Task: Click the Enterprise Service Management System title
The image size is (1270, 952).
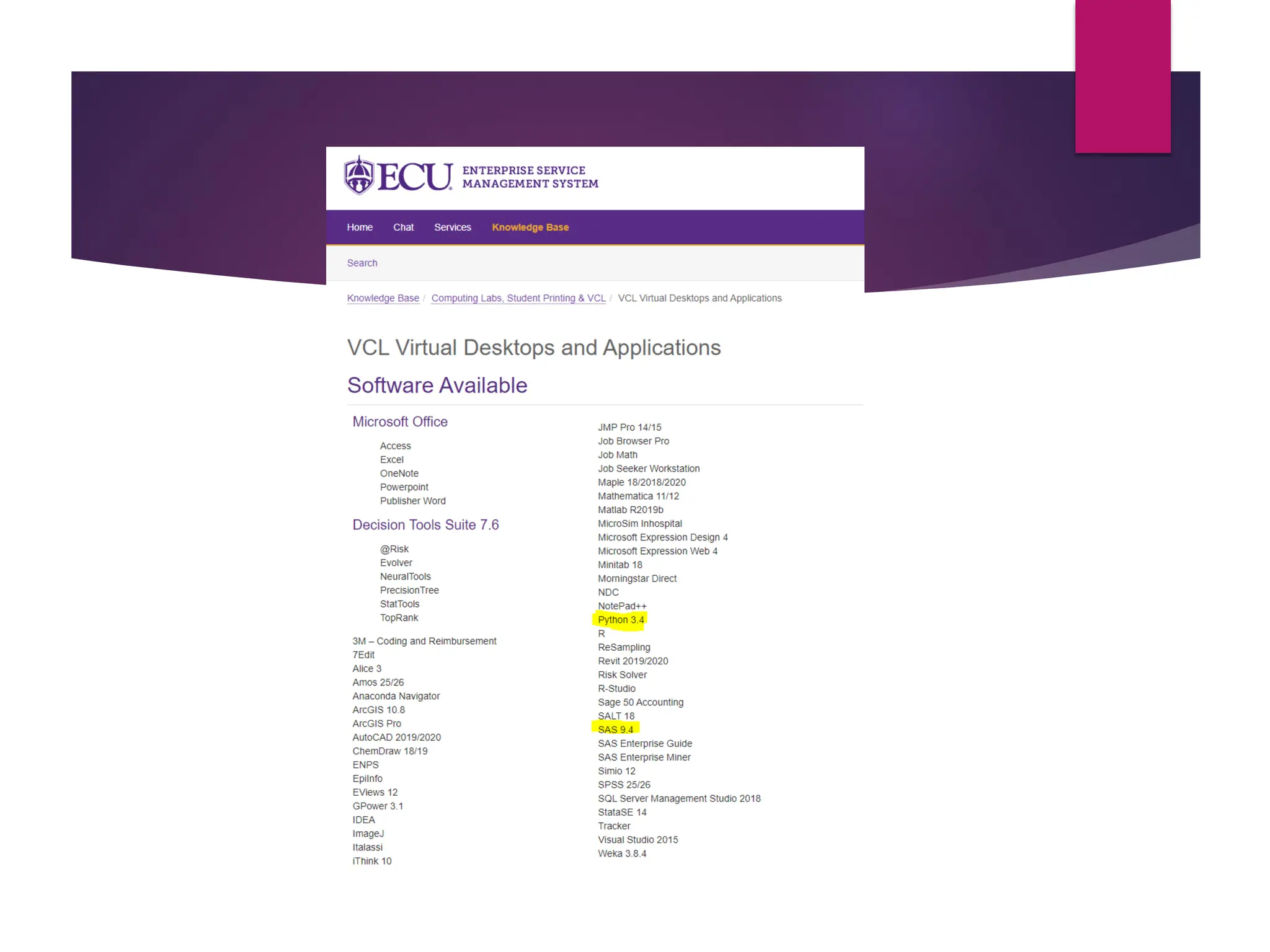Action: (530, 177)
